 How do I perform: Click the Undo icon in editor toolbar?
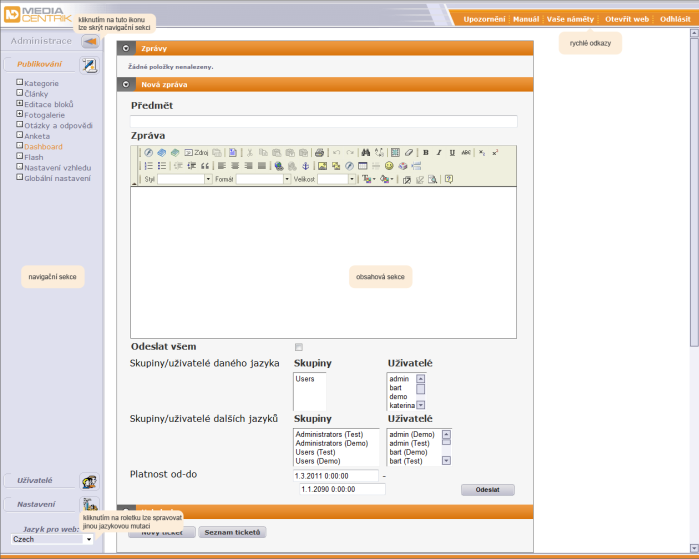click(337, 153)
